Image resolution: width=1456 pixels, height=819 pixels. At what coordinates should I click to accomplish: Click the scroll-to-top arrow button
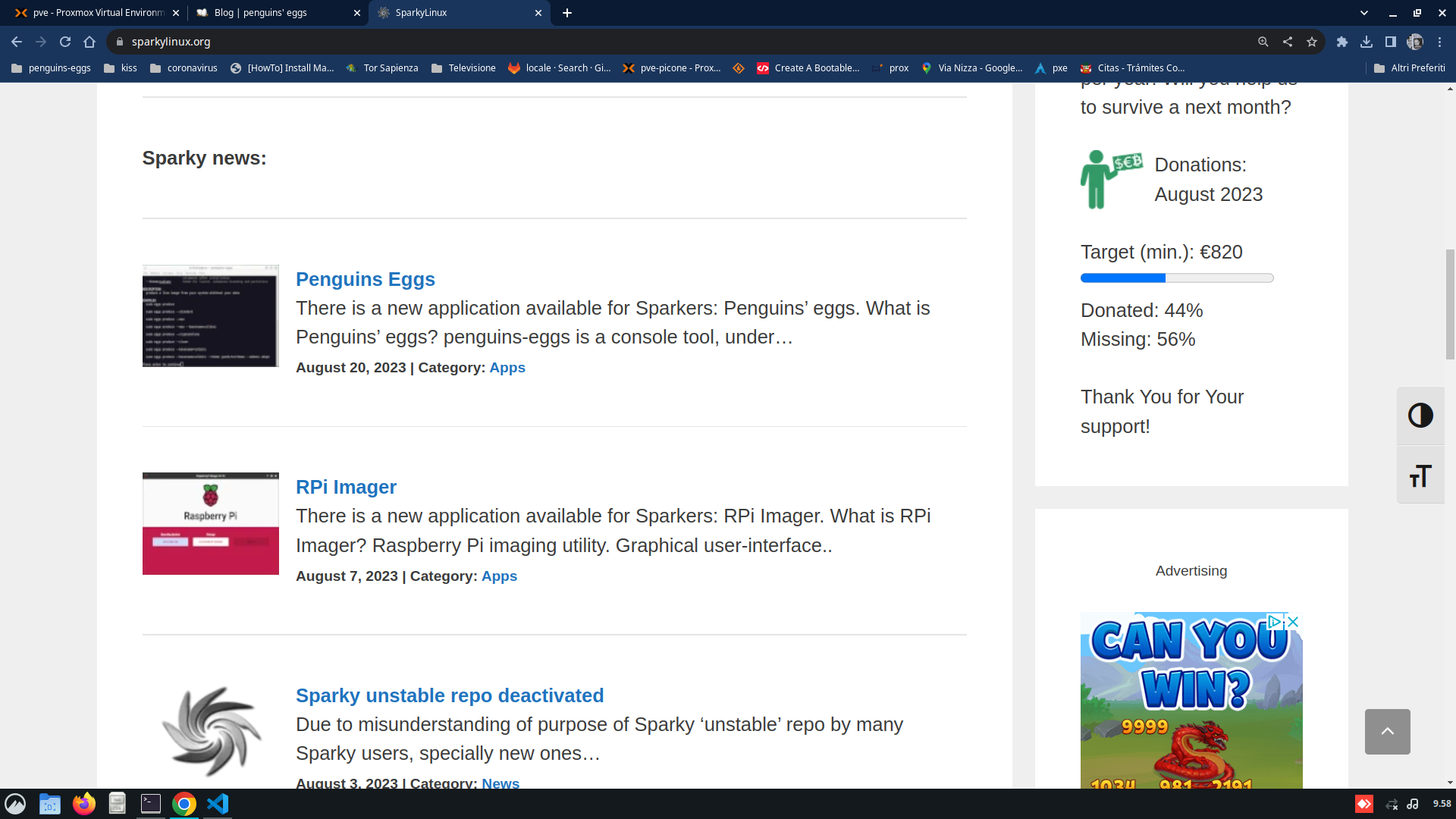pos(1387,732)
